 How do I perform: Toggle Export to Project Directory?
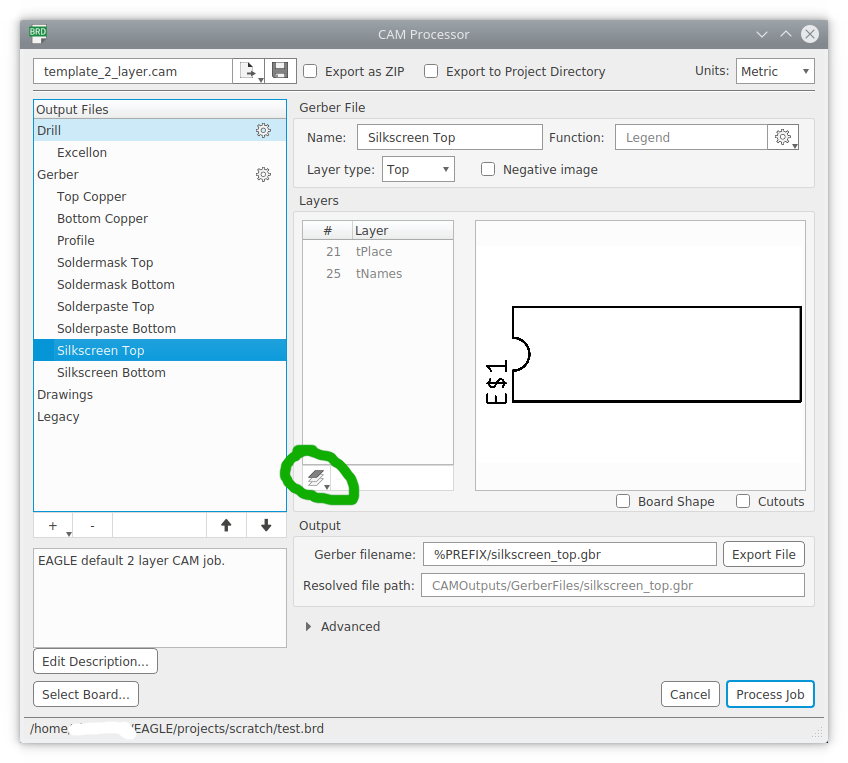tap(431, 71)
